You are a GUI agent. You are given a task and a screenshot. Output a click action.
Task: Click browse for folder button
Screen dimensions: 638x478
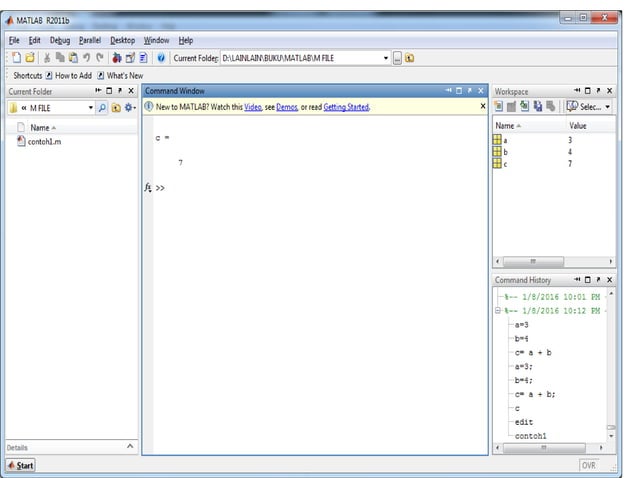tap(396, 58)
